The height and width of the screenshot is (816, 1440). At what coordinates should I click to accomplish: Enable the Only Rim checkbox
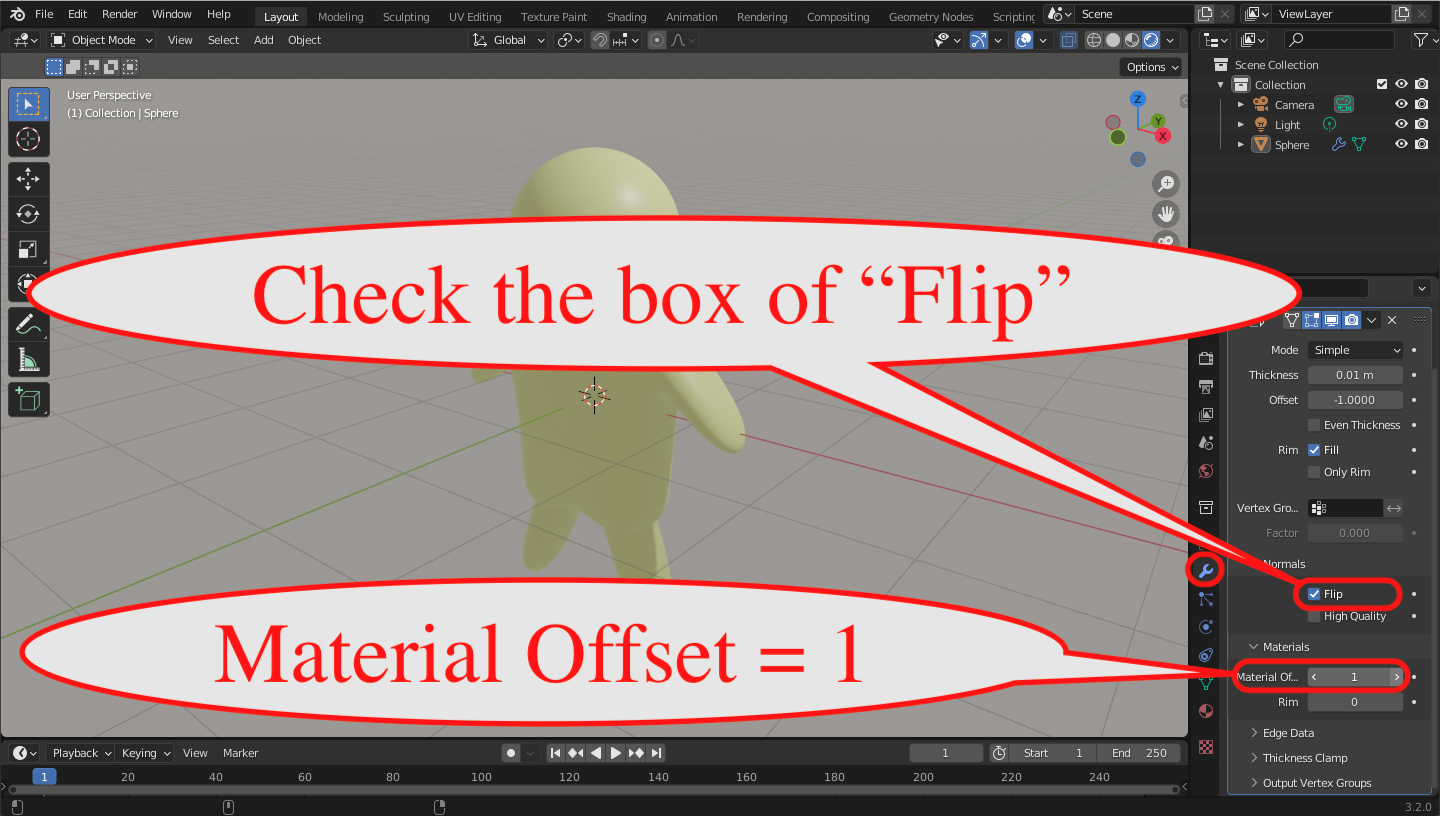[1314, 472]
